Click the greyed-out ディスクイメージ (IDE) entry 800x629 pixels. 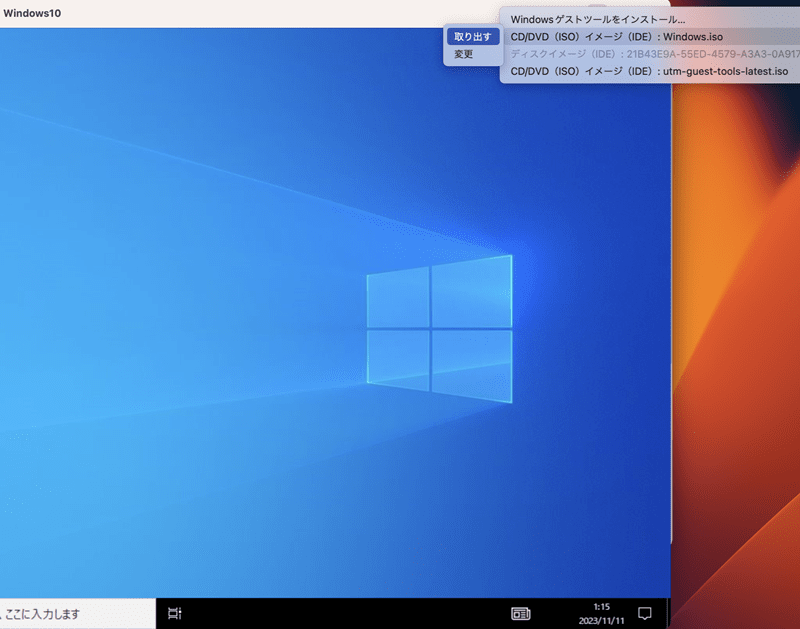tap(655, 54)
